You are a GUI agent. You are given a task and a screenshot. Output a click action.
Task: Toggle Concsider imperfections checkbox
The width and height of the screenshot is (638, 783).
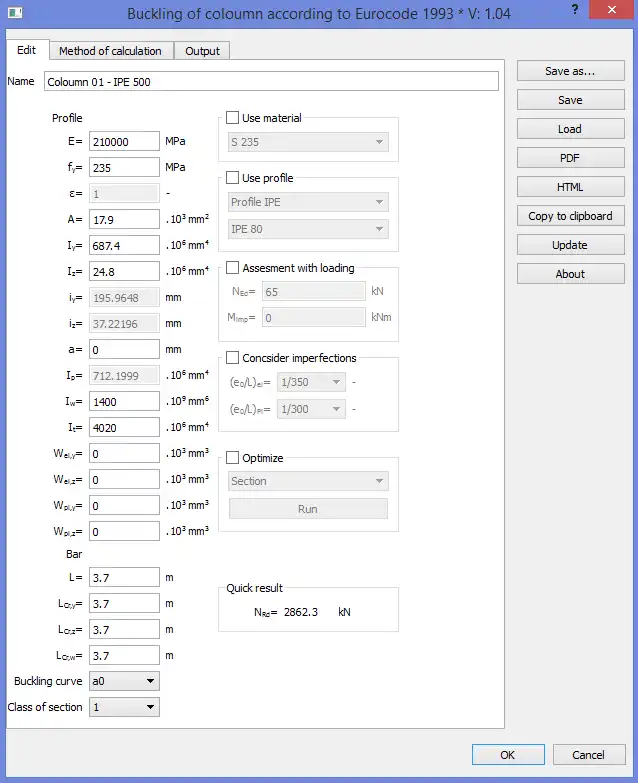click(x=232, y=358)
